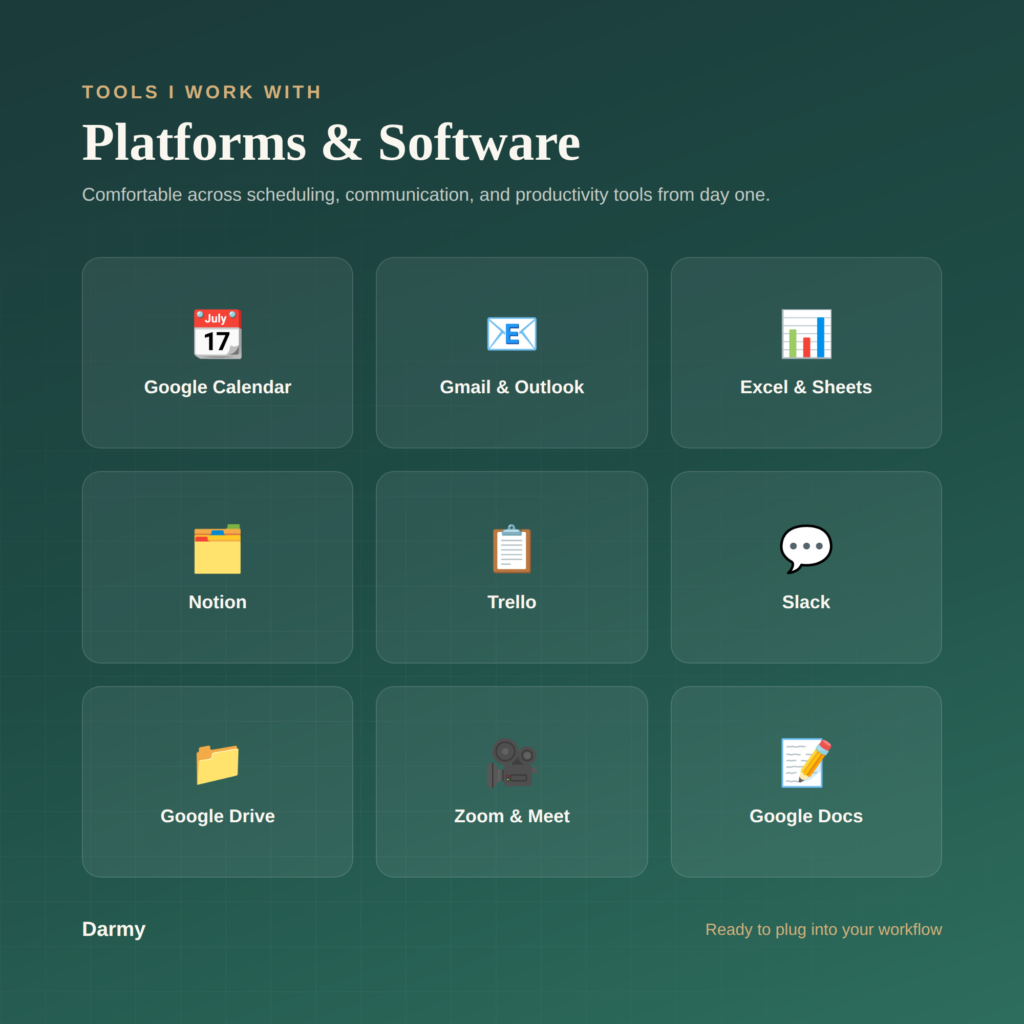Click 'Ready to plug into your workflow' text

coord(824,929)
